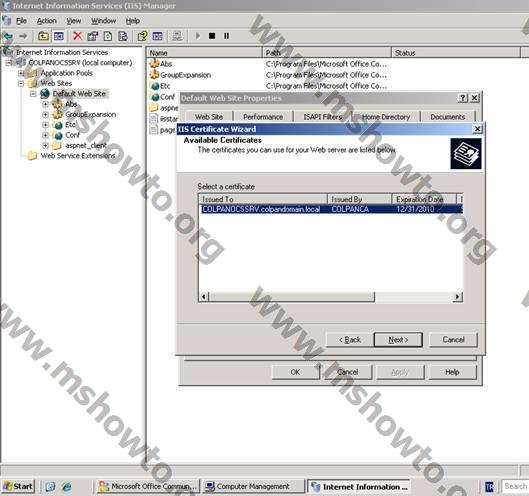
Task: Cancel the IIS Certificate Wizard
Action: tap(453, 339)
